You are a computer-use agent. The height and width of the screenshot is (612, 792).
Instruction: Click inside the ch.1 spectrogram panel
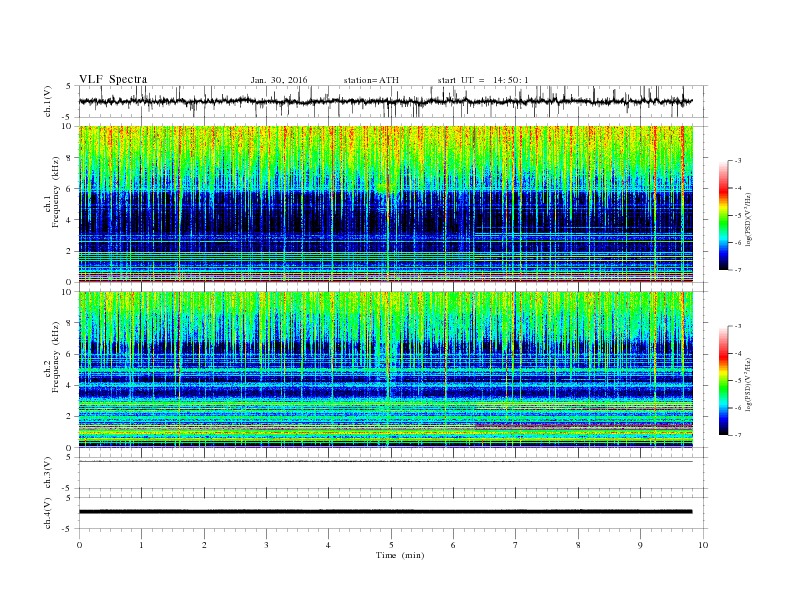[x=385, y=204]
